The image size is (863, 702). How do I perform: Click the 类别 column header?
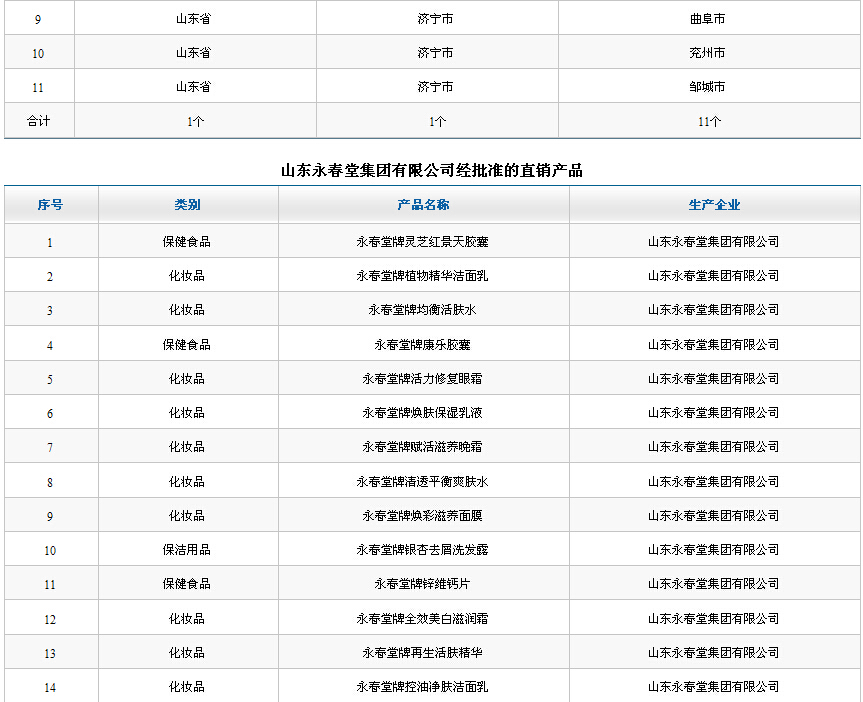tap(187, 205)
